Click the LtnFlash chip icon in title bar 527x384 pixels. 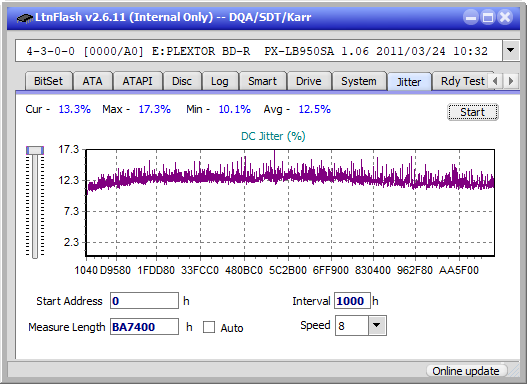pos(25,17)
